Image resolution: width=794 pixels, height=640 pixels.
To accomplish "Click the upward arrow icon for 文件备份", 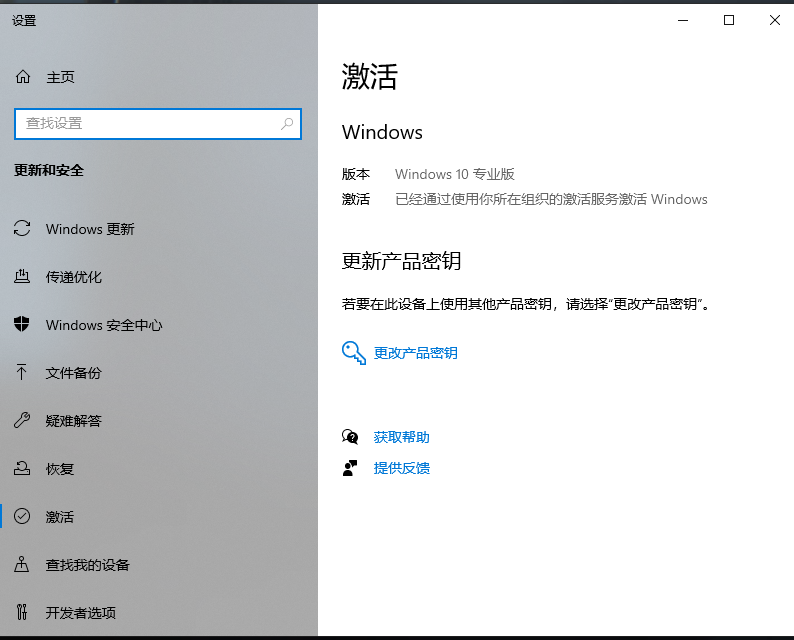I will [21, 372].
